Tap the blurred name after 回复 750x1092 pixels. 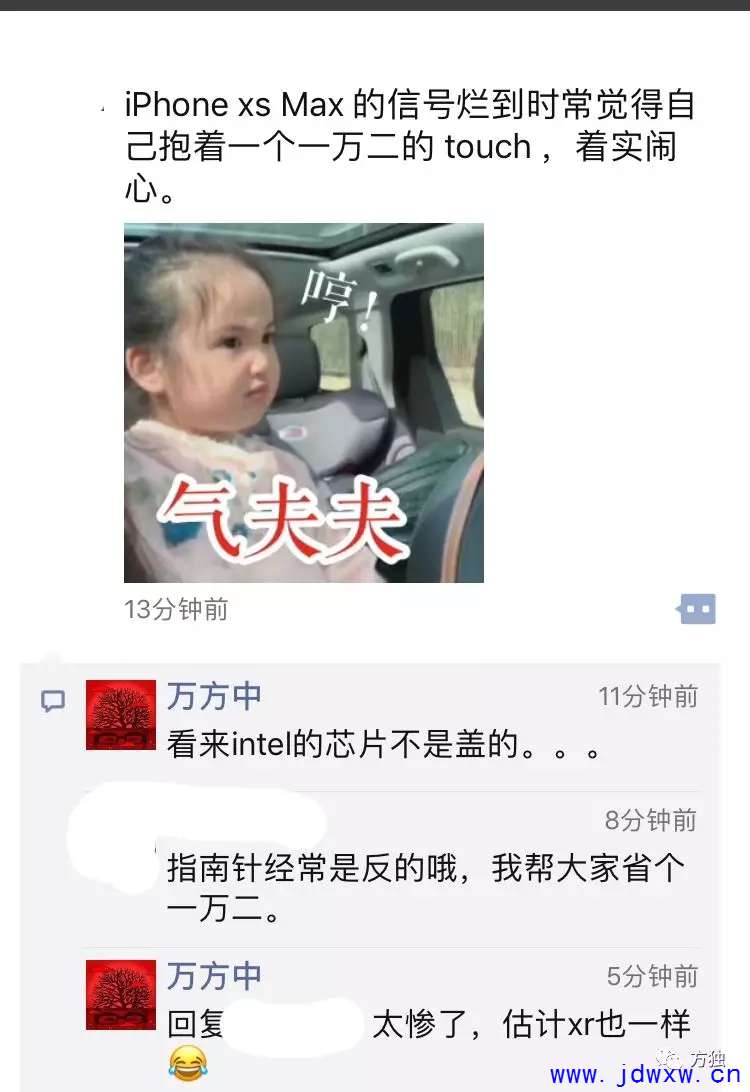tap(294, 1024)
